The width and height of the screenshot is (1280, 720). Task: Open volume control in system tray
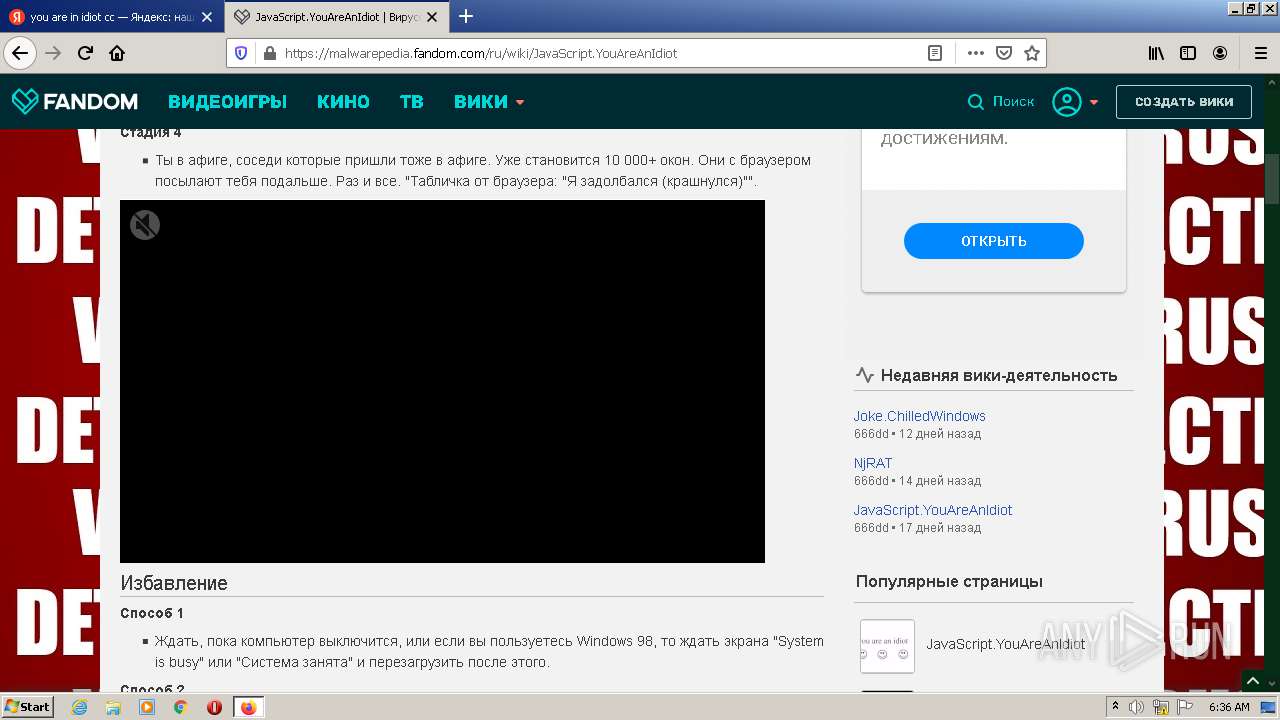click(1137, 707)
